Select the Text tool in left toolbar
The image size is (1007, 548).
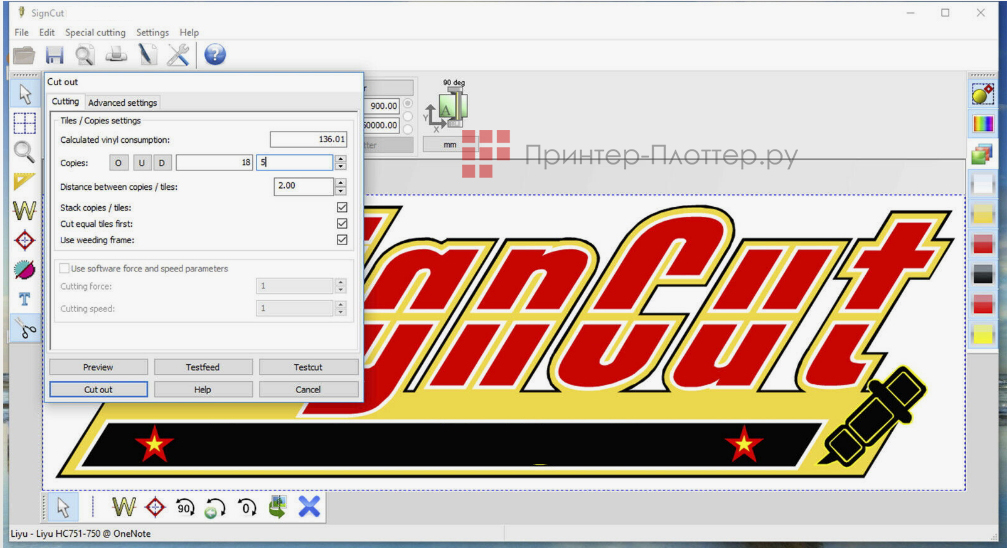pyautogui.click(x=25, y=298)
